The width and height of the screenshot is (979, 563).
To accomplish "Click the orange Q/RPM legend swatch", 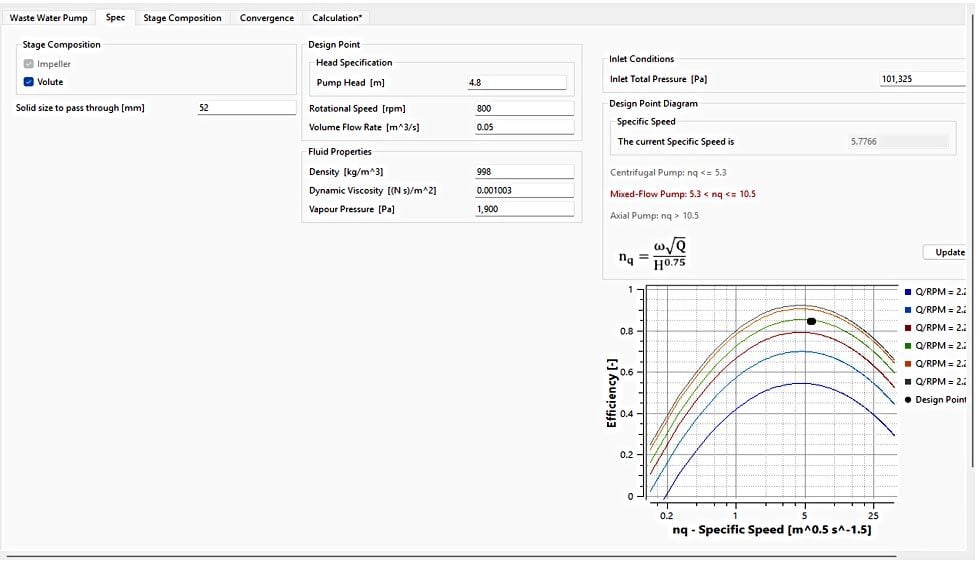I will pos(908,364).
